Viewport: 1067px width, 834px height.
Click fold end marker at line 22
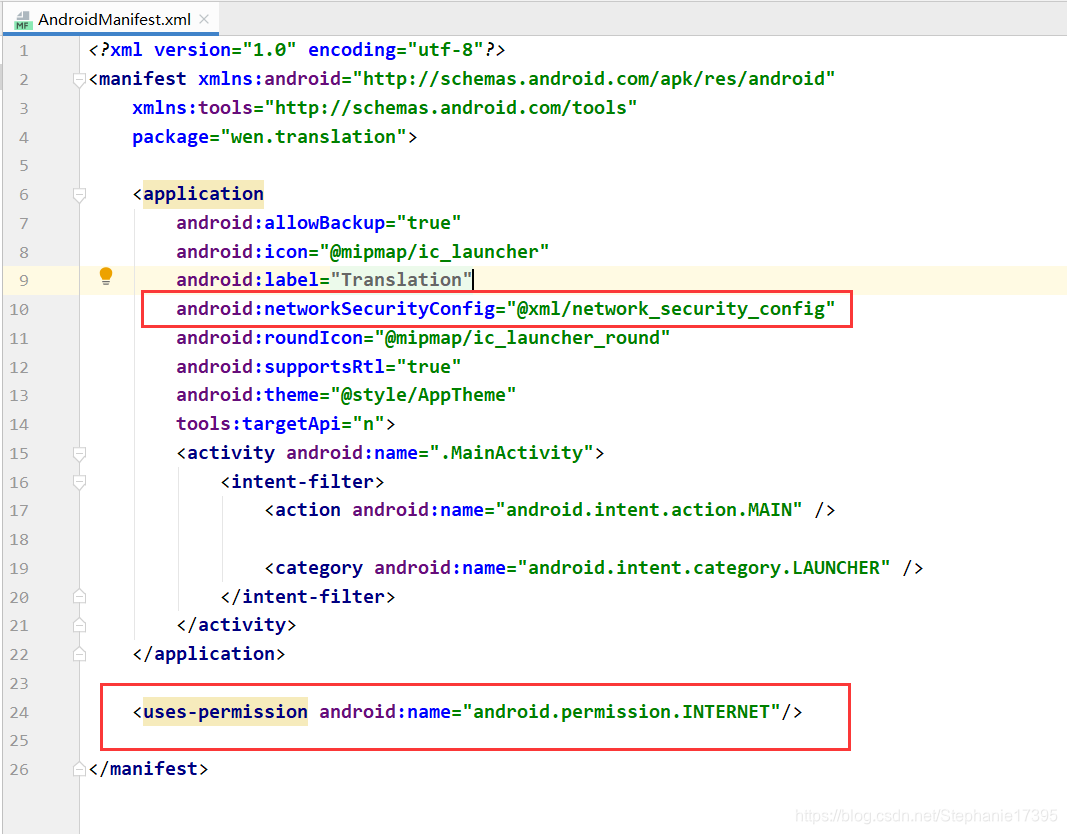click(79, 654)
